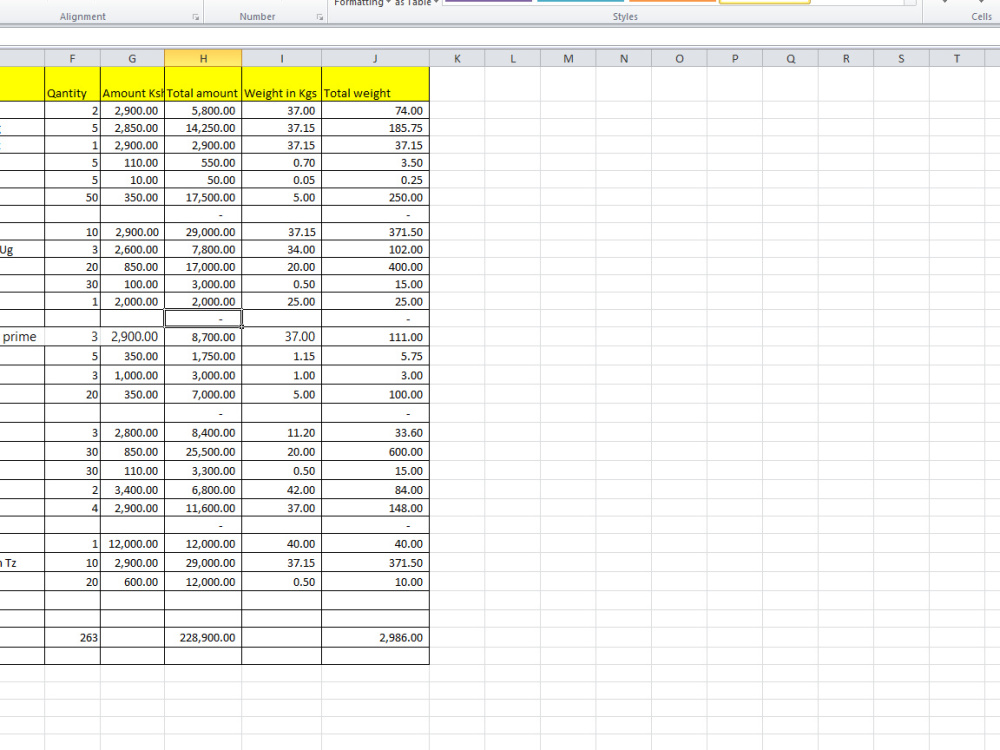Click the 'Total weight' header cell
The height and width of the screenshot is (750, 1000).
375,84
